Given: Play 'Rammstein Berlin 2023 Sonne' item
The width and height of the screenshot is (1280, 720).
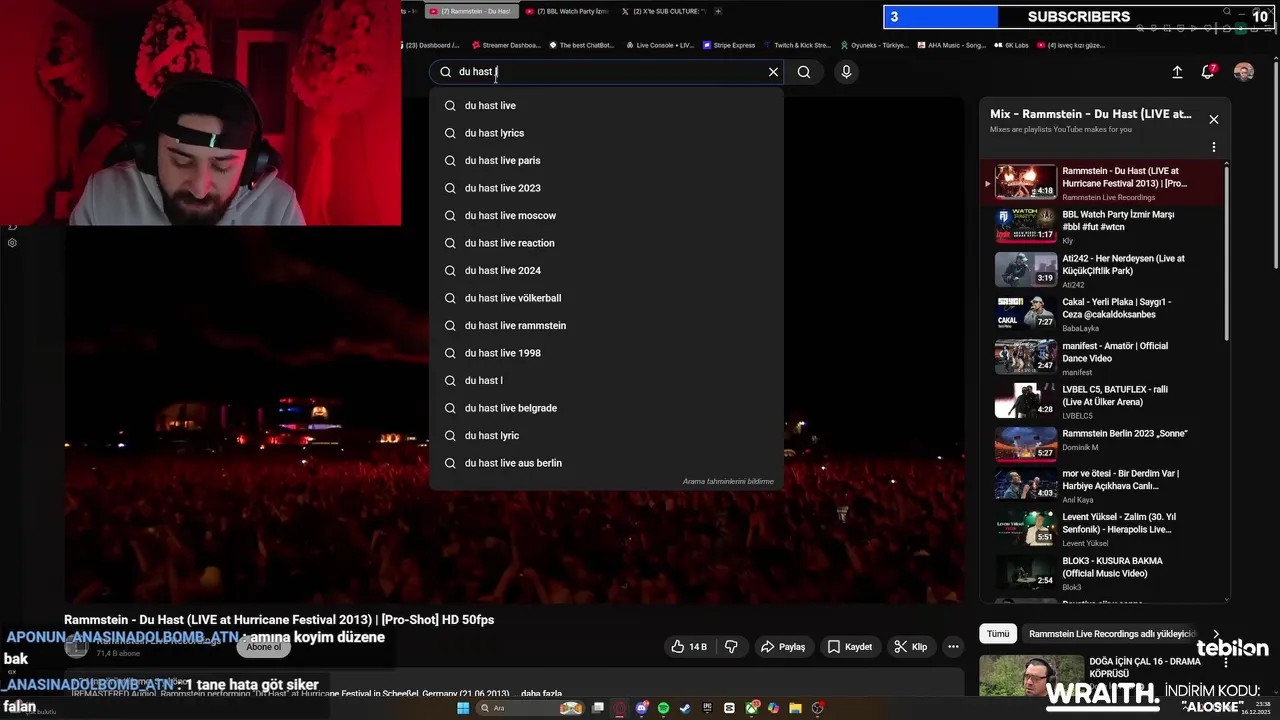Looking at the screenshot, I should [x=1102, y=445].
